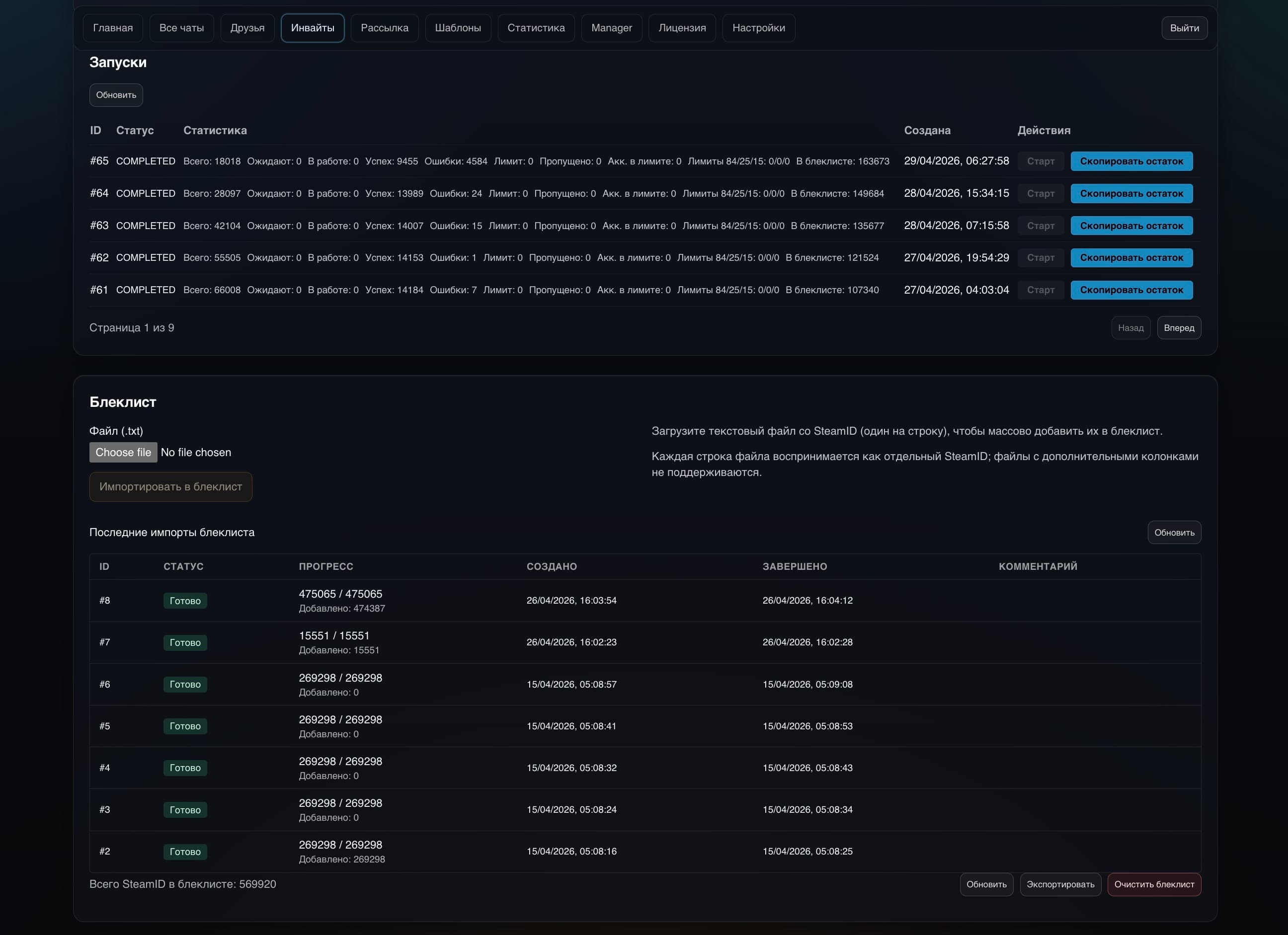Click Старт for launch #65
Screen dimensions: 1288x935
point(1041,161)
